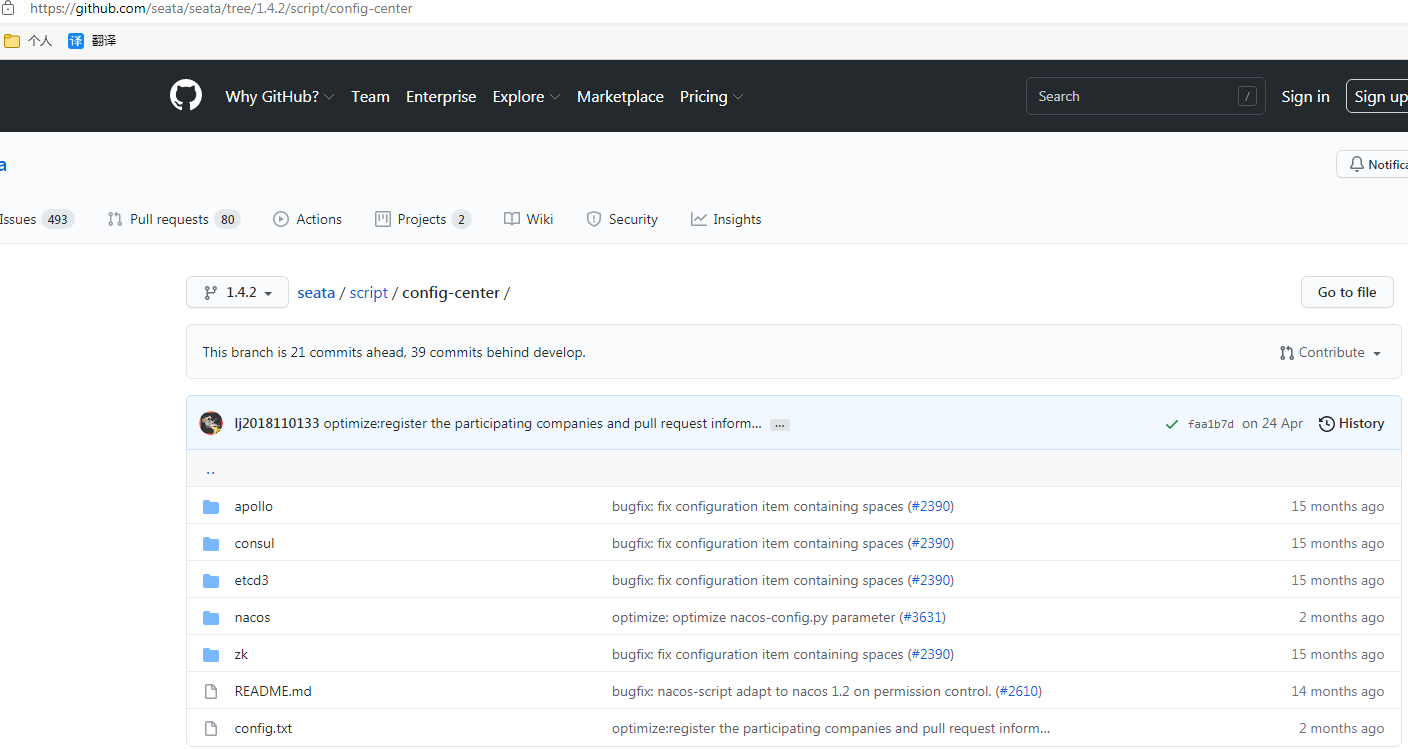
Task: Click the translate bookmark icon
Action: (76, 41)
